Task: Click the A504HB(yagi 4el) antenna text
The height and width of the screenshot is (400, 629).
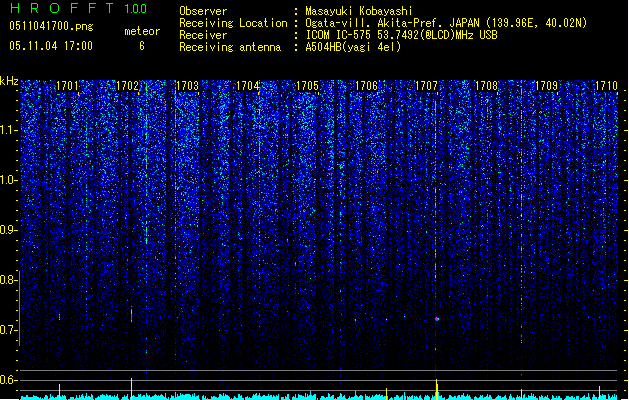Action: (353, 47)
